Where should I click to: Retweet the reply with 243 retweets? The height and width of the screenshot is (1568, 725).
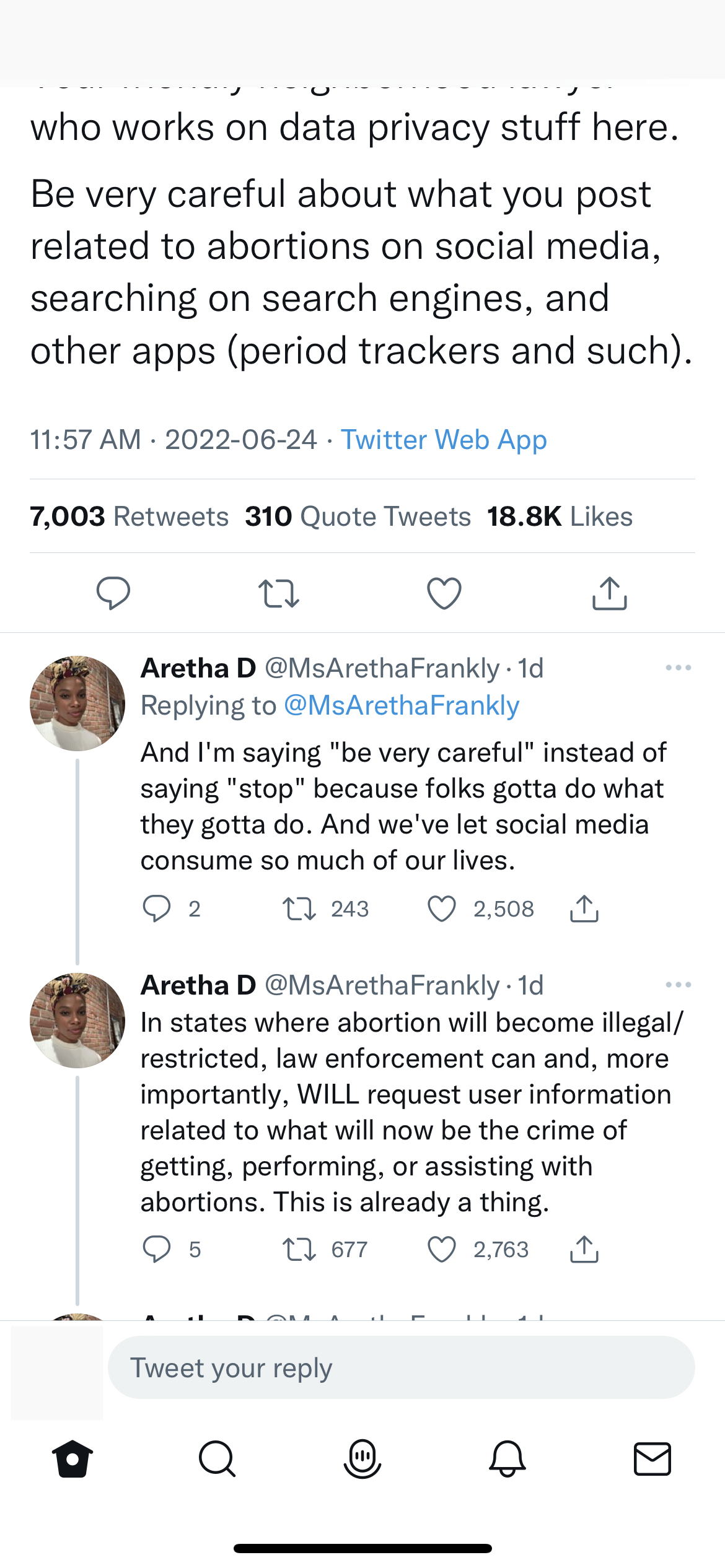point(299,909)
